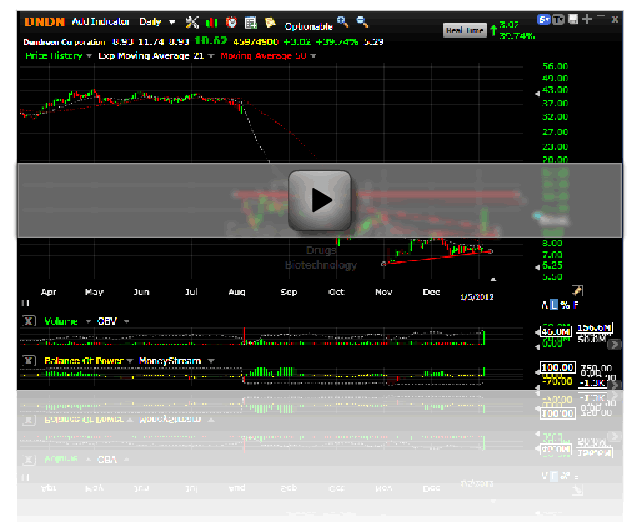Image resolution: width=633 pixels, height=522 pixels.
Task: Click the candlestick chart style icon
Action: point(212,22)
